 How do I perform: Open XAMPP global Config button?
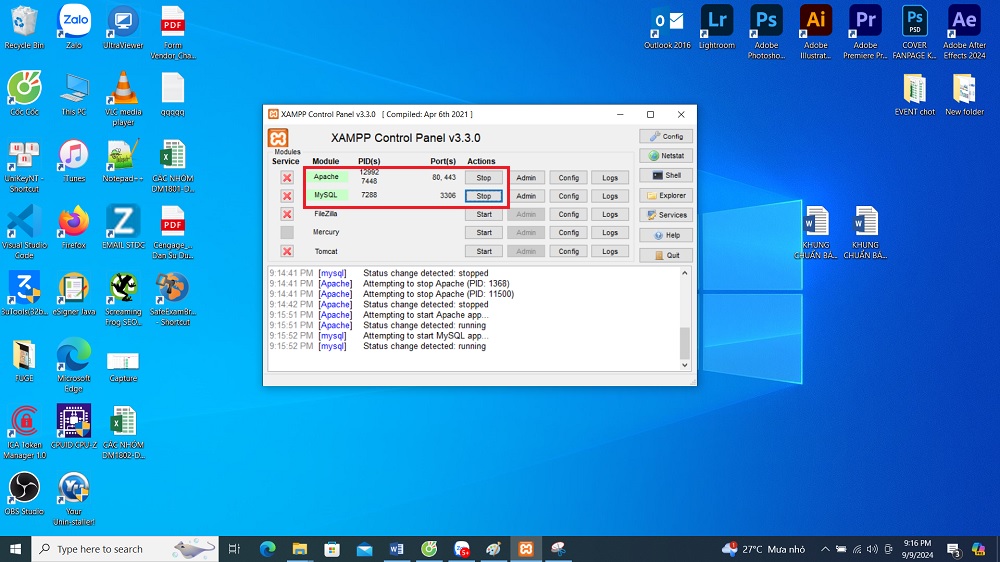click(x=666, y=137)
